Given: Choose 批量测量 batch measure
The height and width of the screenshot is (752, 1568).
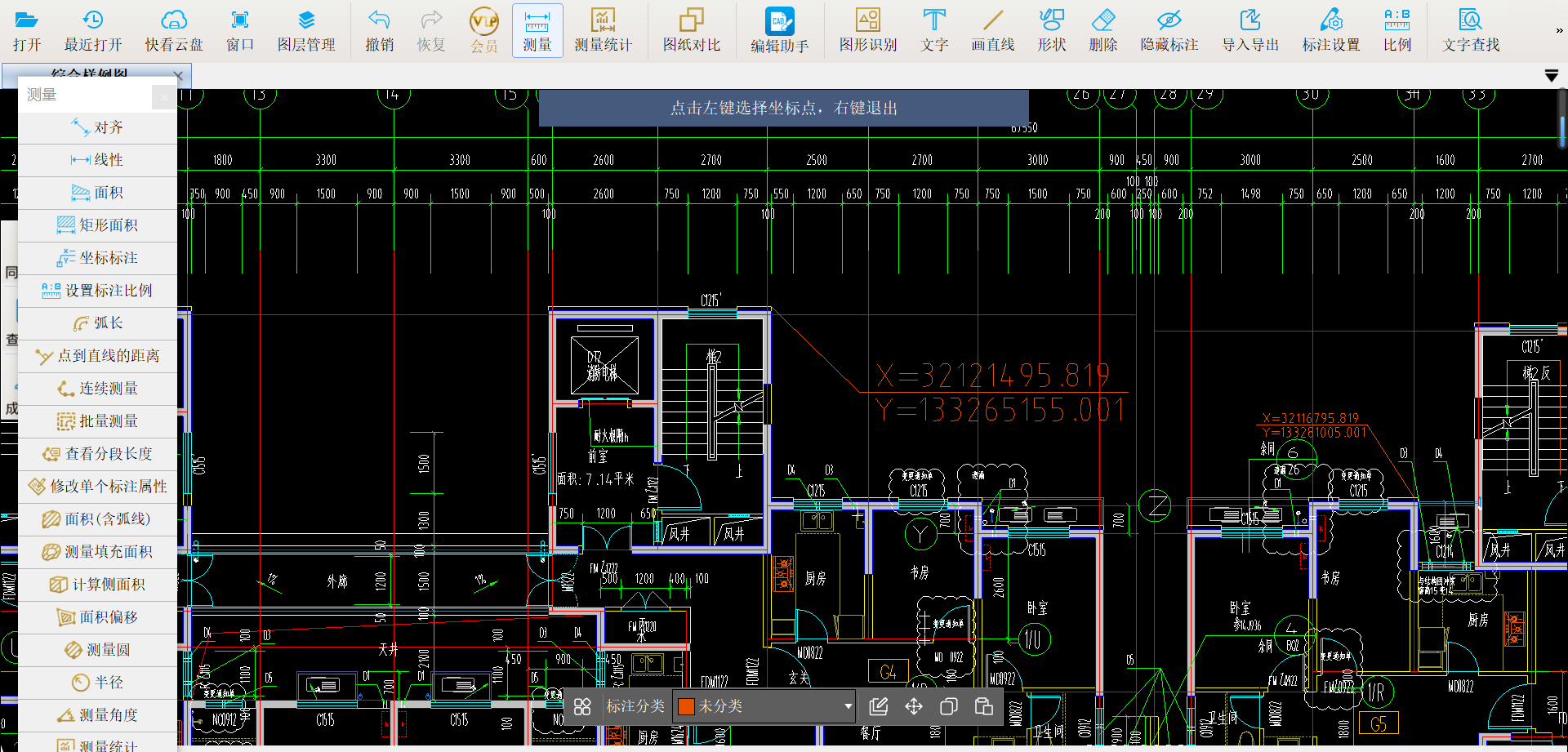Looking at the screenshot, I should click(x=97, y=421).
